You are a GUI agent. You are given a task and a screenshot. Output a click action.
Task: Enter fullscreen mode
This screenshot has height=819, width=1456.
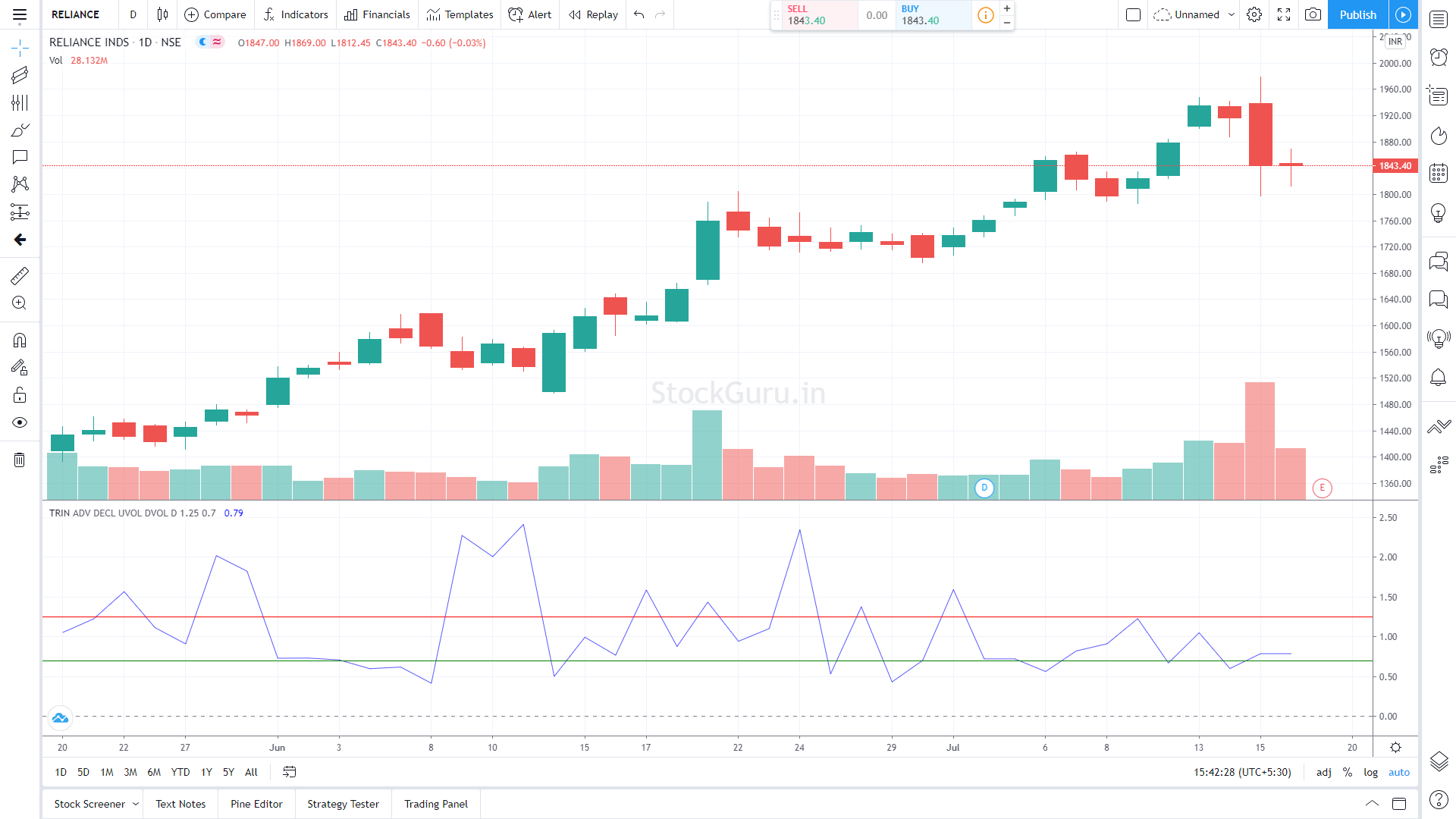1284,14
